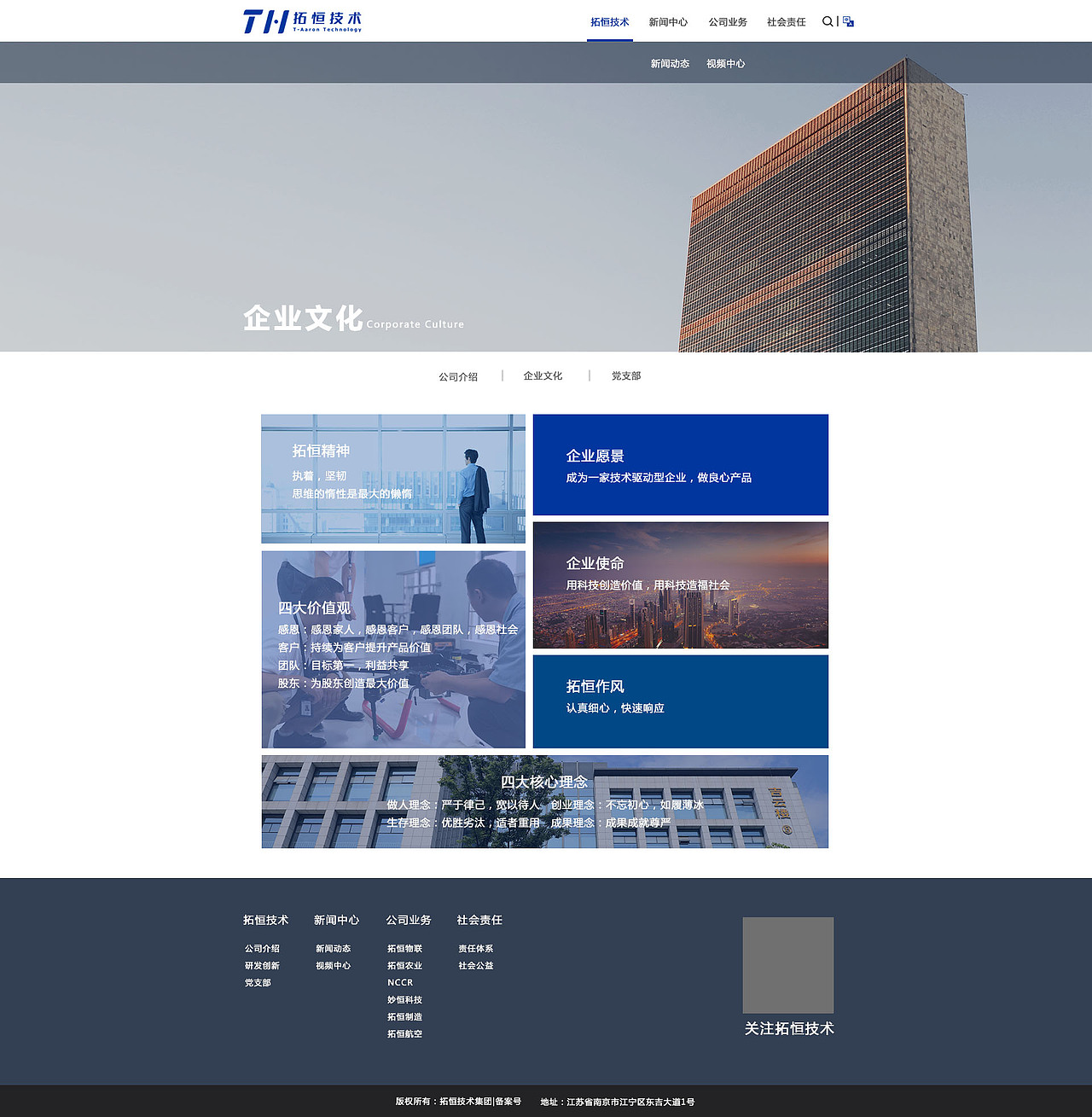Open the 拓恒精神 card
Viewport: 1092px width, 1117px height.
(x=393, y=479)
